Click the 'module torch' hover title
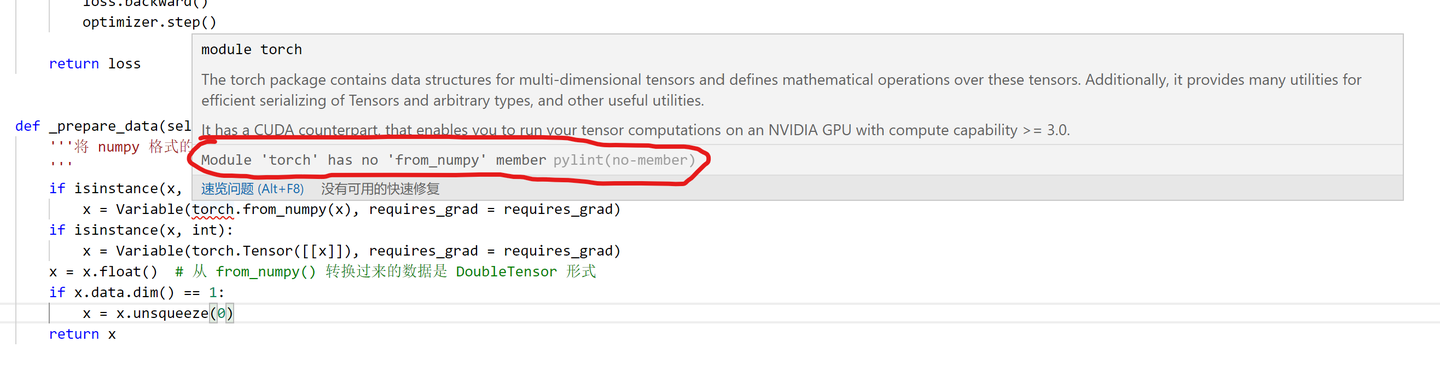Image resolution: width=1440 pixels, height=382 pixels. [251, 49]
